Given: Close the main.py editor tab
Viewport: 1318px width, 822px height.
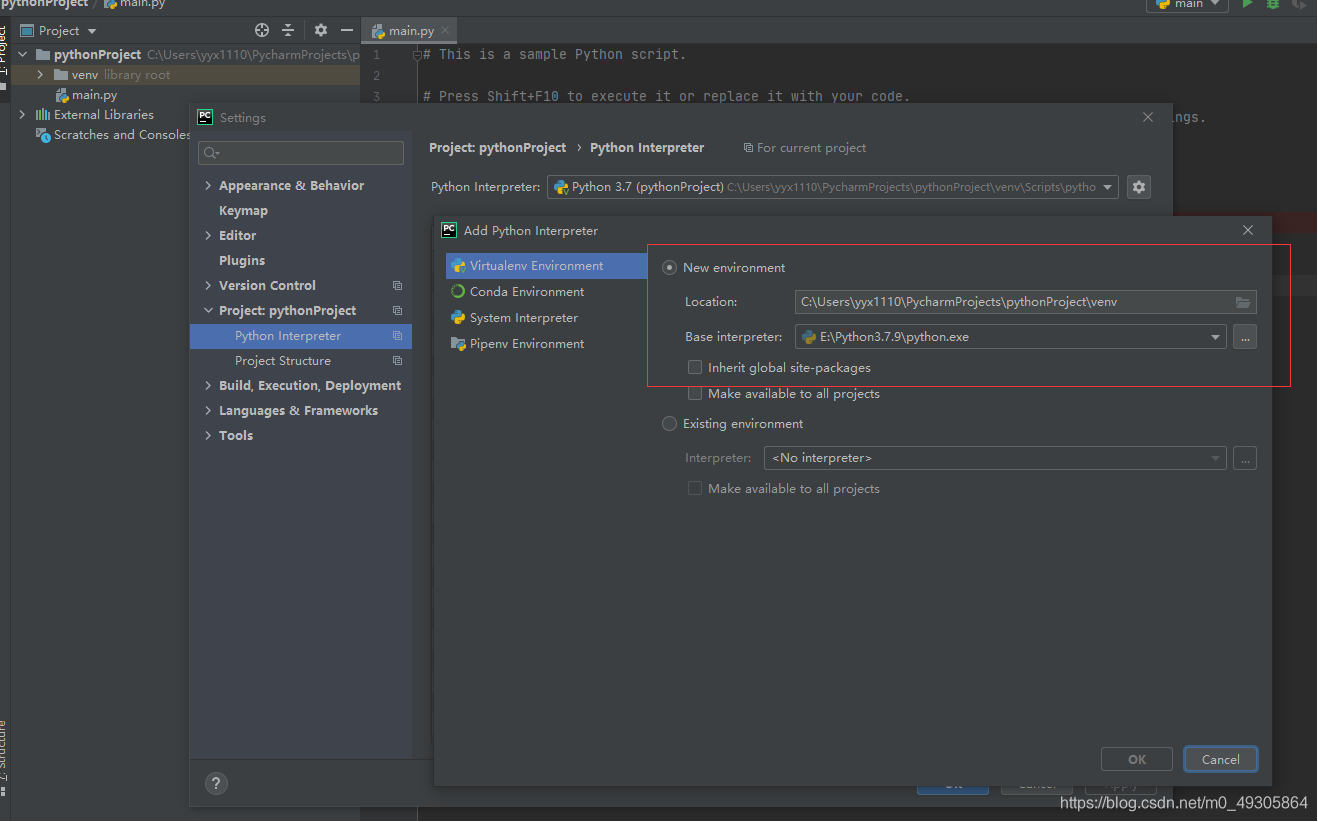Looking at the screenshot, I should tap(445, 31).
